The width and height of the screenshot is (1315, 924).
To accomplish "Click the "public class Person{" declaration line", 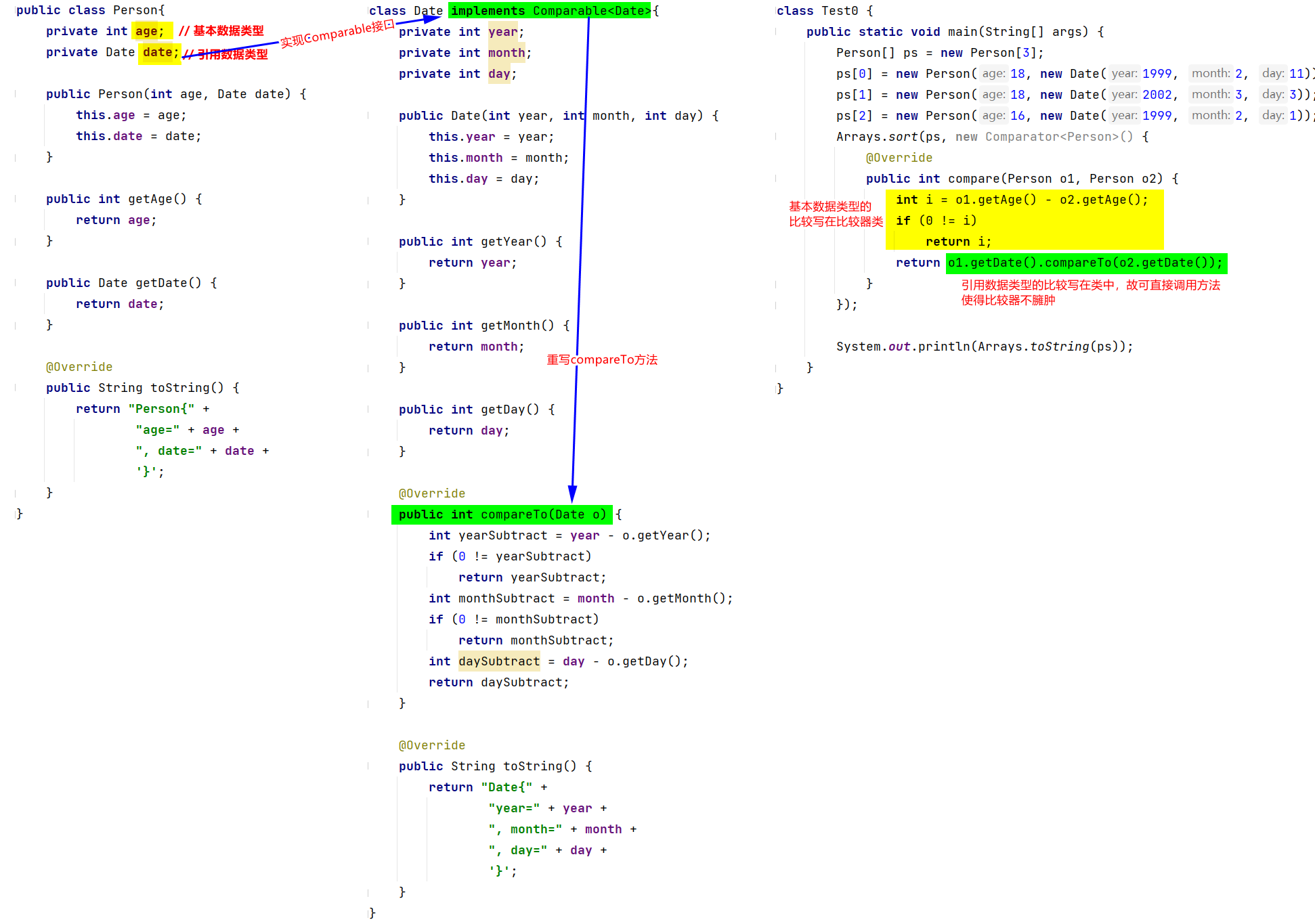I will (x=91, y=10).
